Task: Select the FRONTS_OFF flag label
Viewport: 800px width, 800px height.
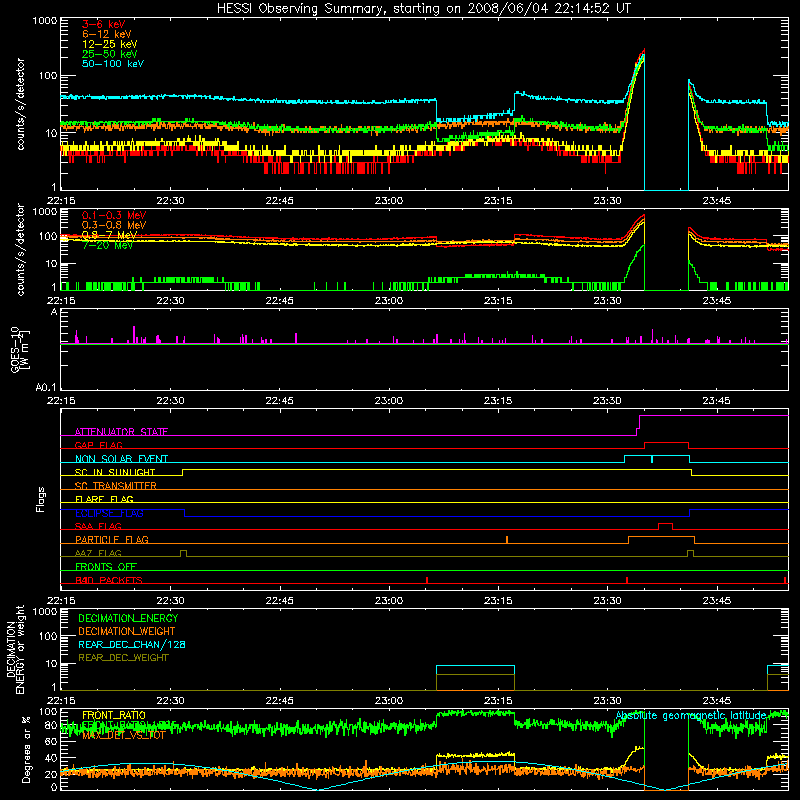Action: tap(106, 566)
